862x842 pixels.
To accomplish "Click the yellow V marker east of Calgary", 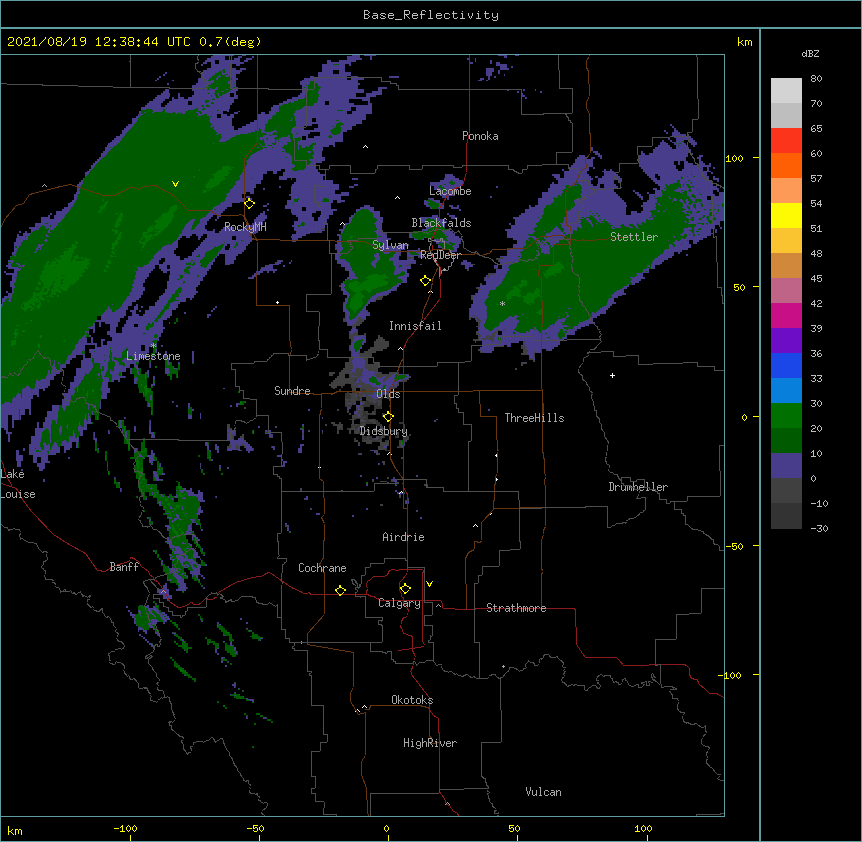I will [x=429, y=584].
